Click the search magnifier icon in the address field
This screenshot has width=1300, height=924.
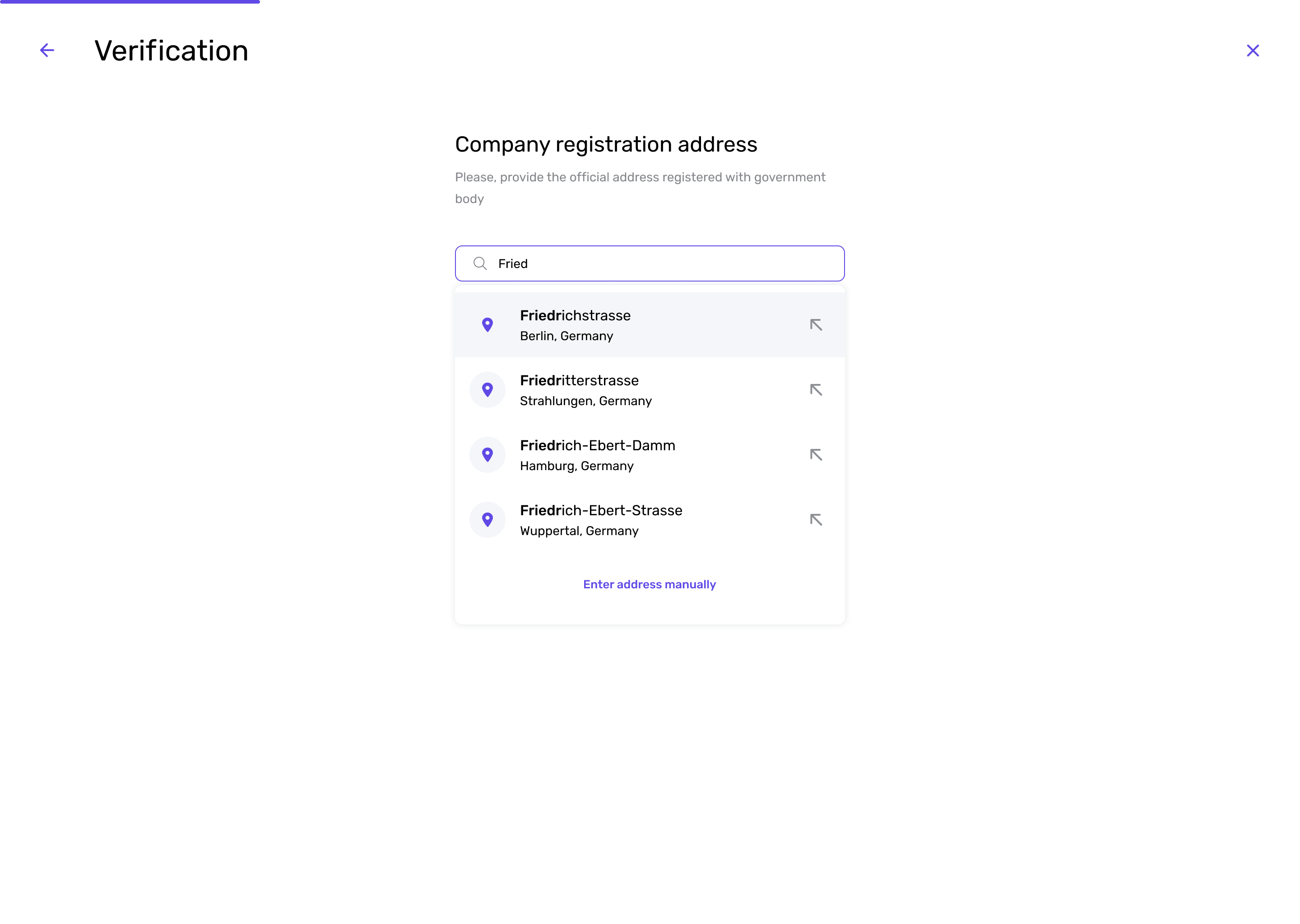tap(480, 263)
